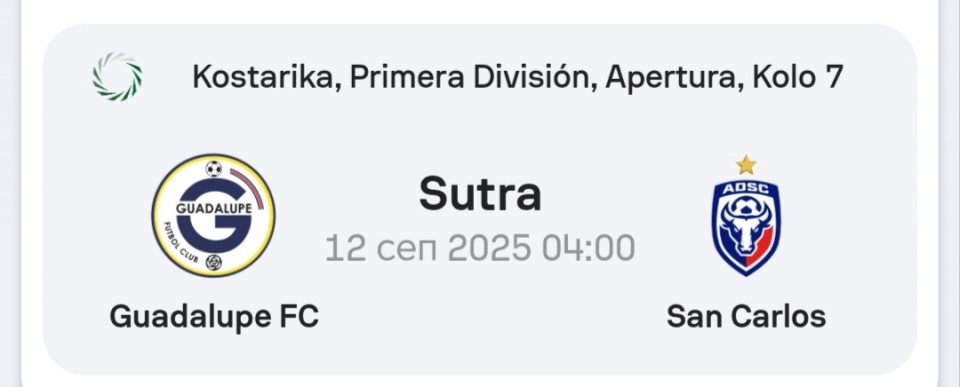Screen dimensions: 960x387
Task: Select the Guadalupe FC team name
Action: click(x=214, y=317)
